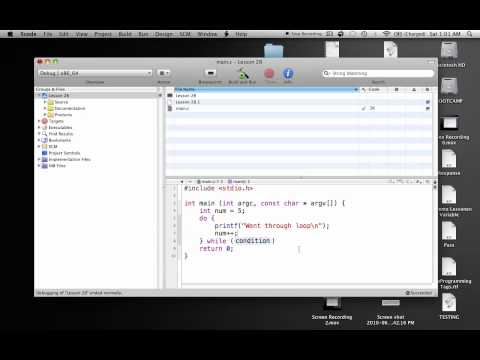The image size is (480, 360).
Task: Toggle target checkbox on main.c row
Action: tap(428, 108)
